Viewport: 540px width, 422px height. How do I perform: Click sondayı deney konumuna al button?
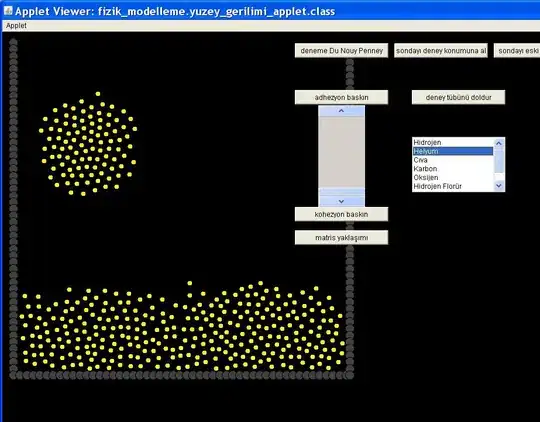tap(441, 51)
